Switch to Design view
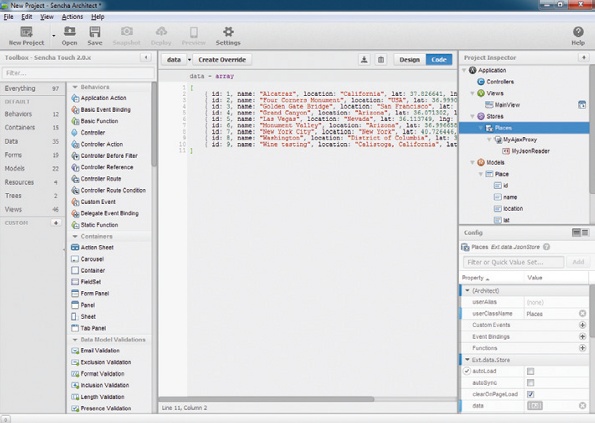 pyautogui.click(x=409, y=60)
